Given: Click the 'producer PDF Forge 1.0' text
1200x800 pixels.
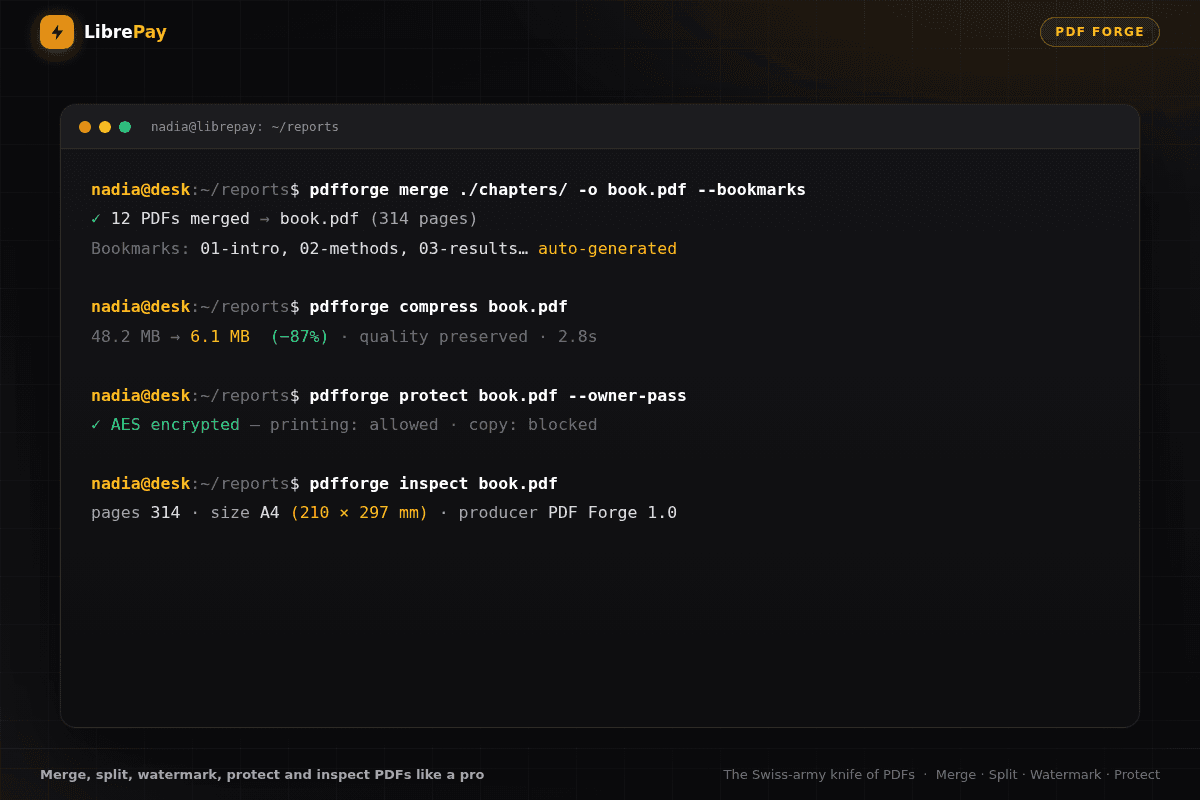Looking at the screenshot, I should [x=568, y=512].
